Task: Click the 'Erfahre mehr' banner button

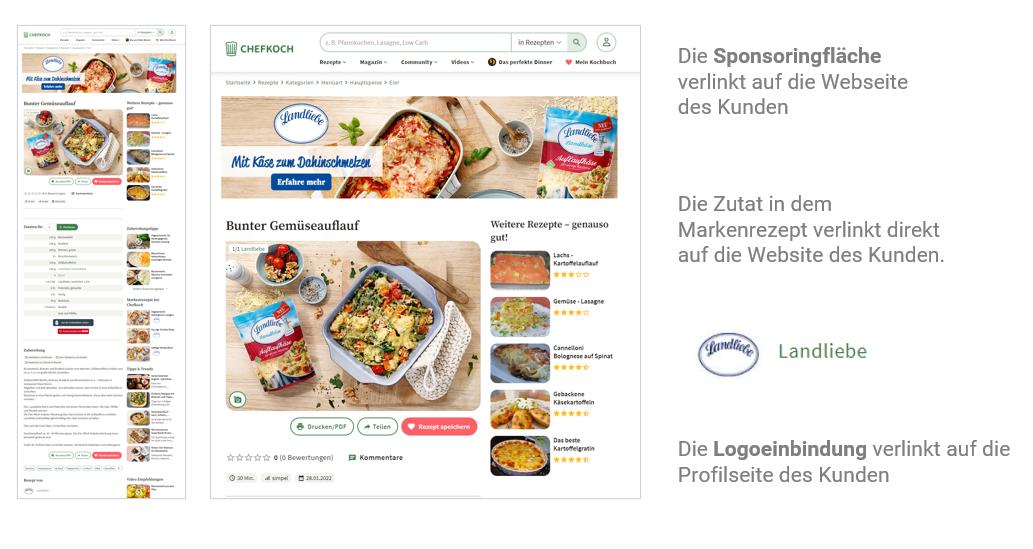Action: coord(301,182)
